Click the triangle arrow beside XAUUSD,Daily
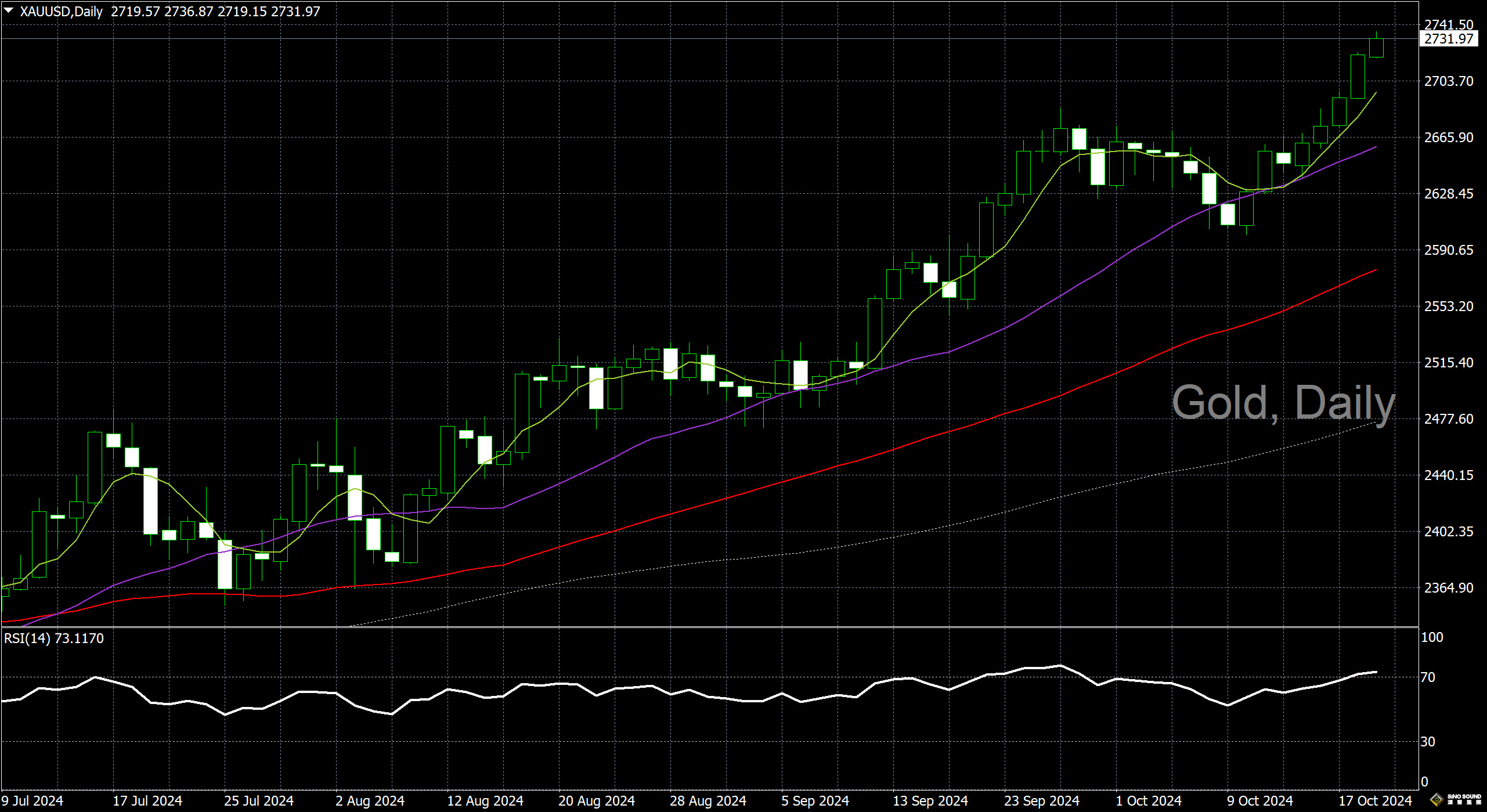 pos(9,10)
